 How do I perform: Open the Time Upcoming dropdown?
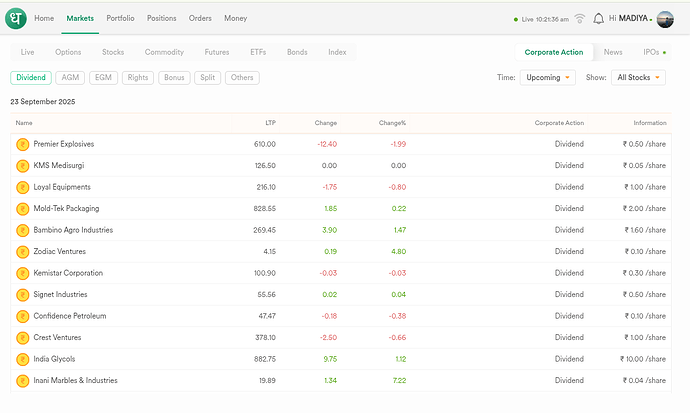click(x=548, y=77)
